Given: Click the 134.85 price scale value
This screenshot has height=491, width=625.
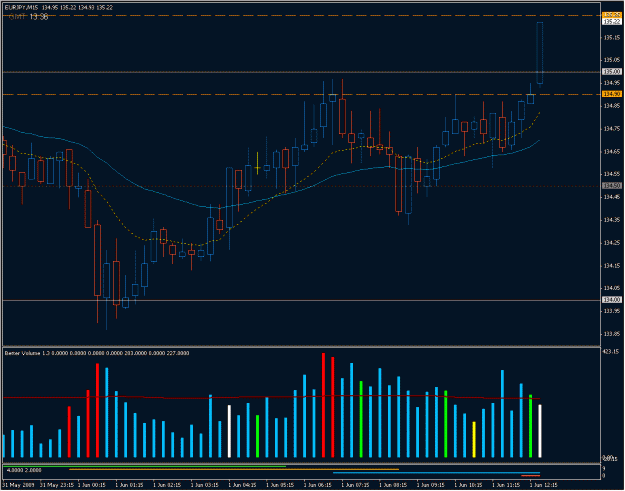Looking at the screenshot, I should (x=612, y=106).
